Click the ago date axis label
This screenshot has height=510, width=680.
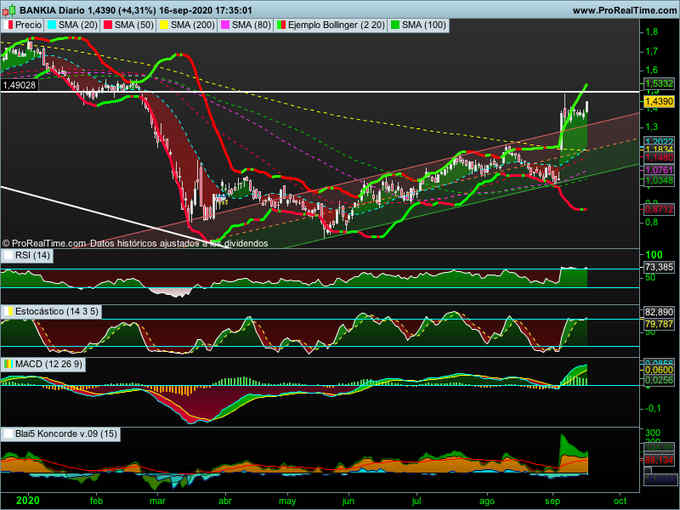click(x=487, y=501)
